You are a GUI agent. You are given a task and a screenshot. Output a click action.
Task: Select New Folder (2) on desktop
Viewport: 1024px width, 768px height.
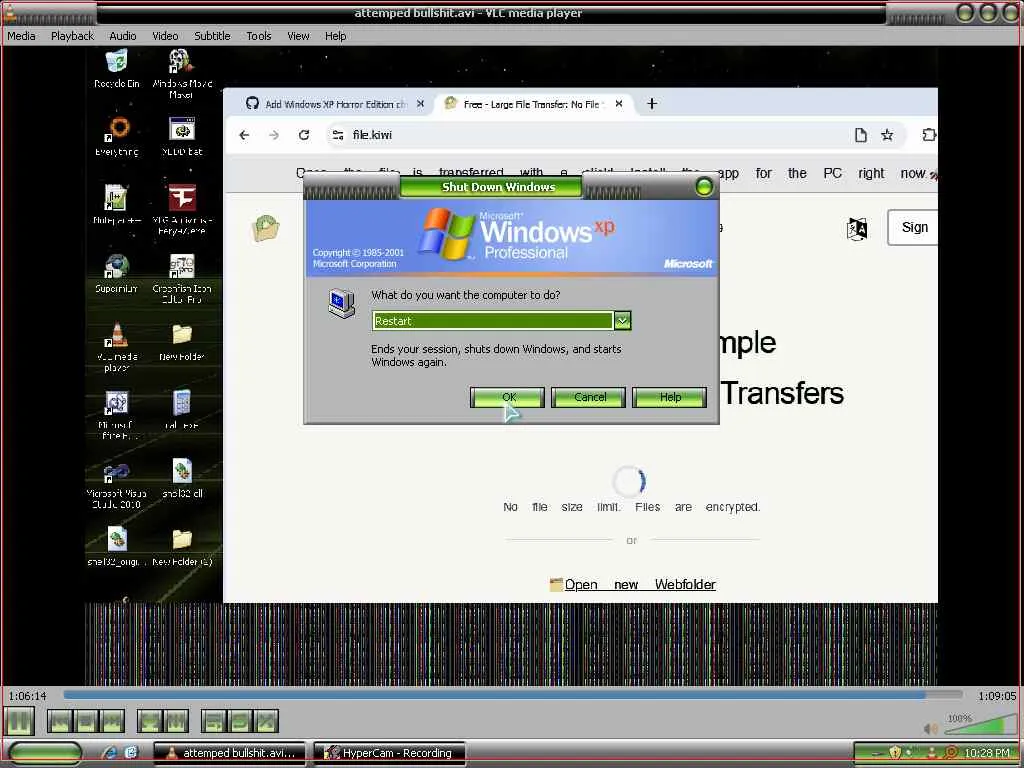pos(182,547)
